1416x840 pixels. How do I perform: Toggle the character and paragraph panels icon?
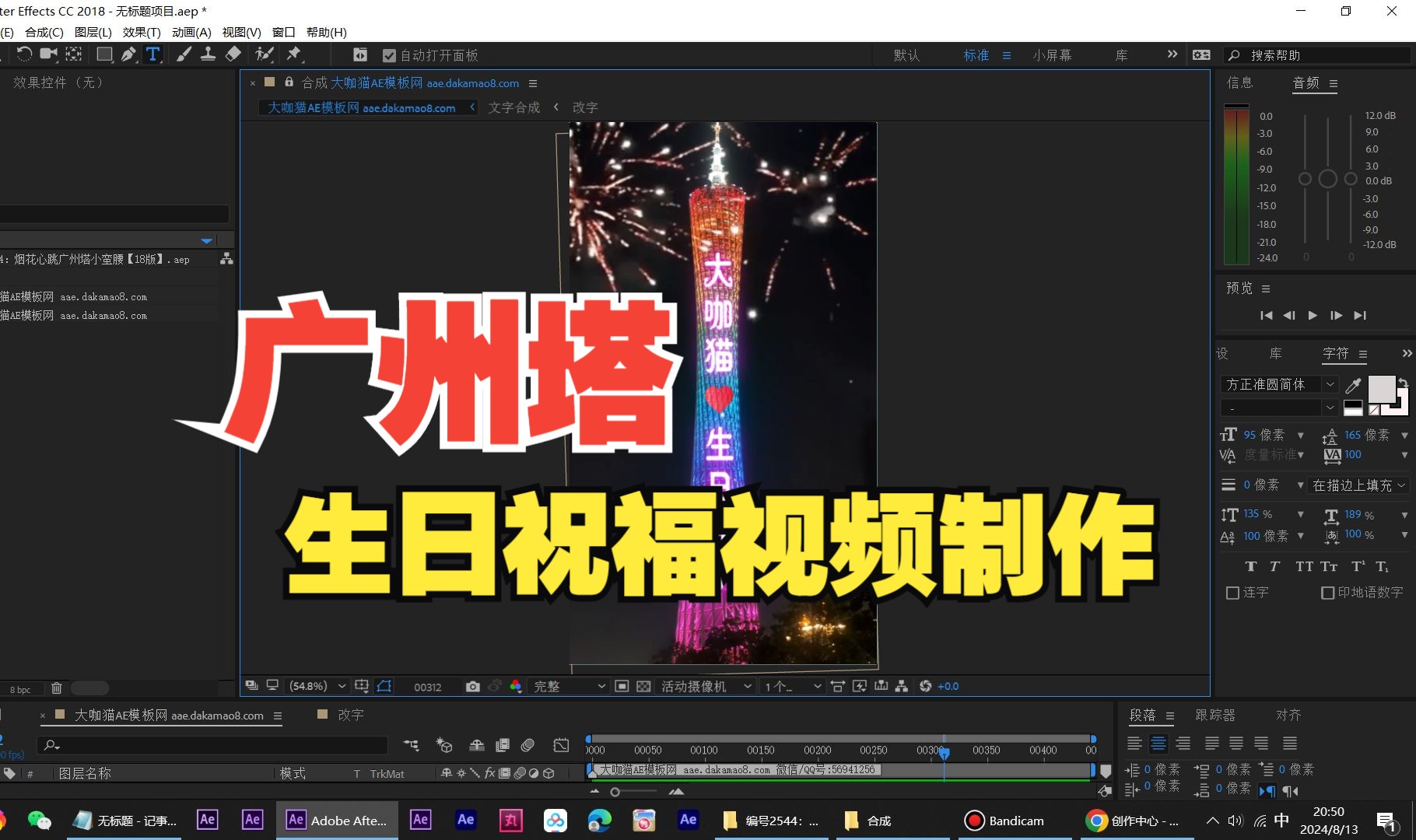(x=359, y=54)
